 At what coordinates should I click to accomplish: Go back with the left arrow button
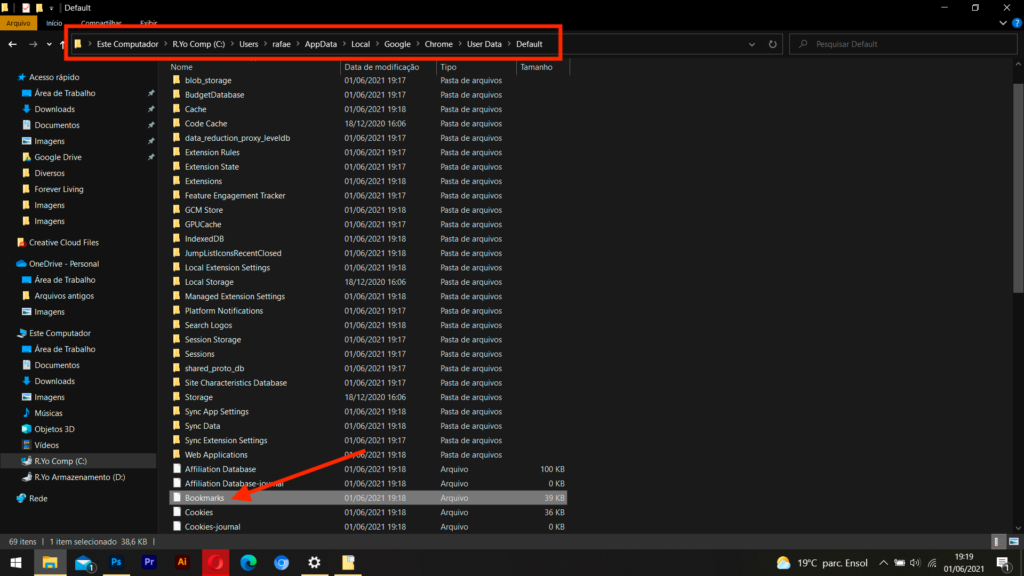tap(12, 44)
